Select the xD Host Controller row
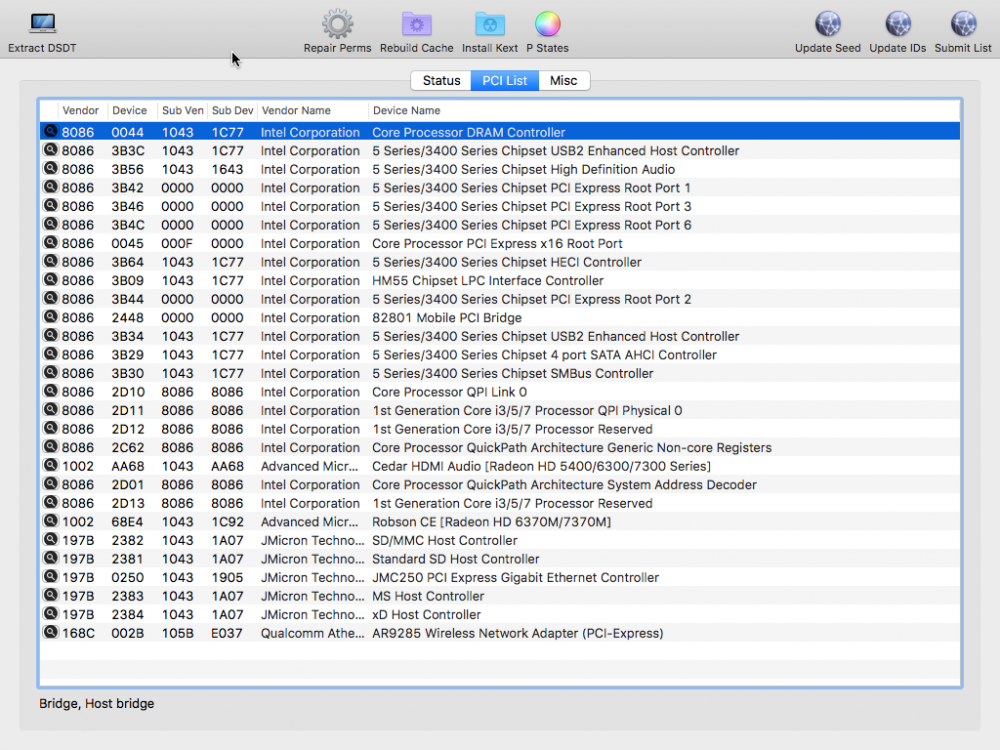The height and width of the screenshot is (750, 1000). click(500, 615)
